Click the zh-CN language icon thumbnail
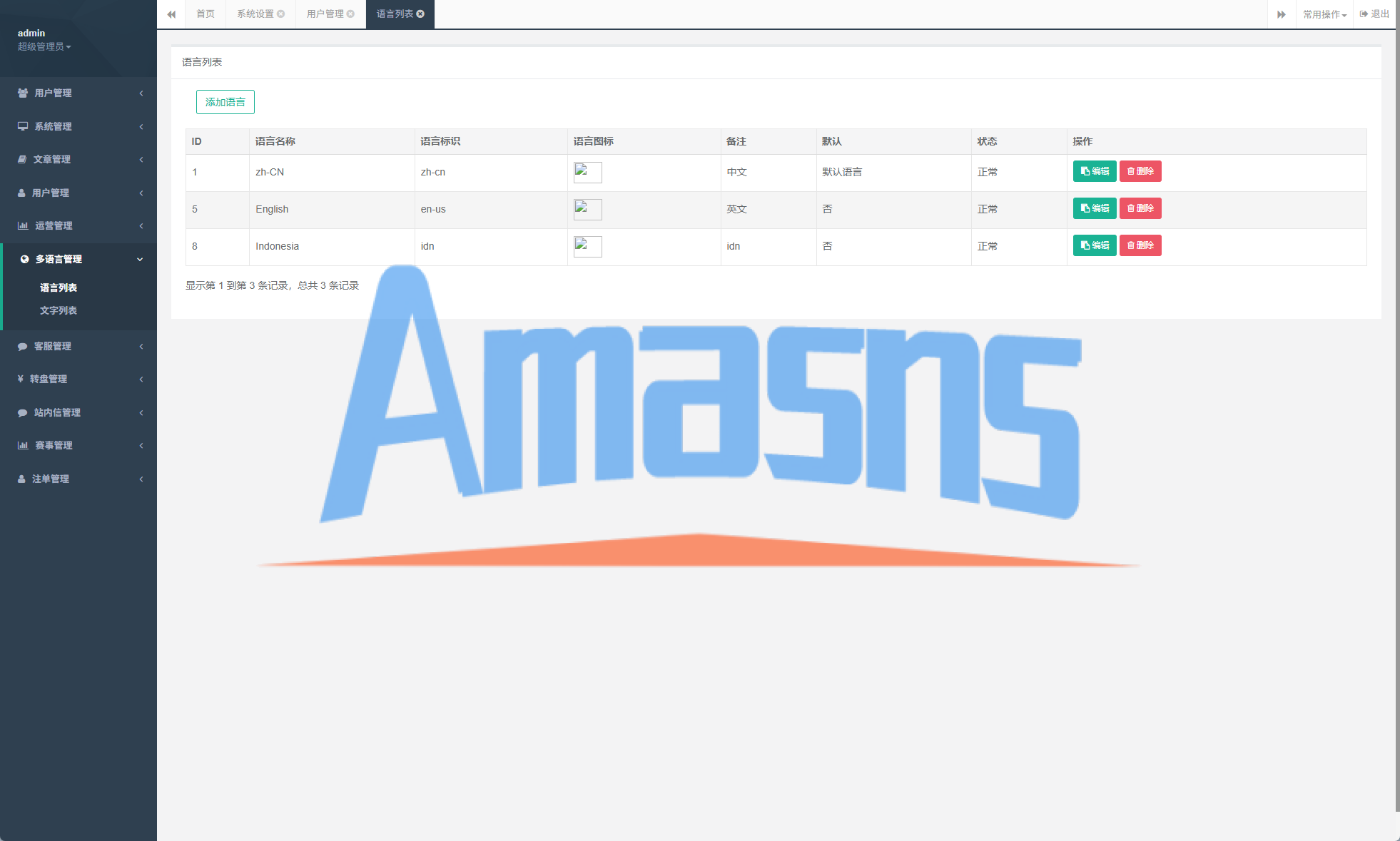The width and height of the screenshot is (1400, 841). pyautogui.click(x=587, y=173)
